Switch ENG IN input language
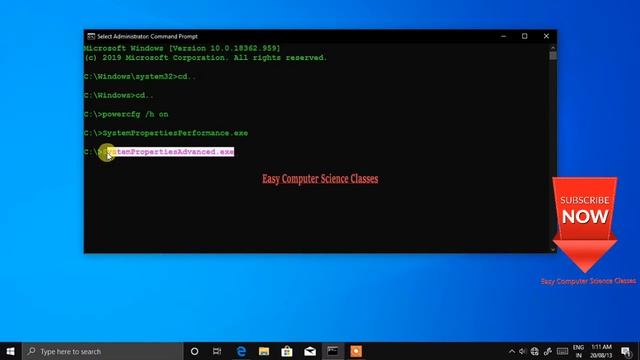This screenshot has height=360, width=640. [578, 351]
